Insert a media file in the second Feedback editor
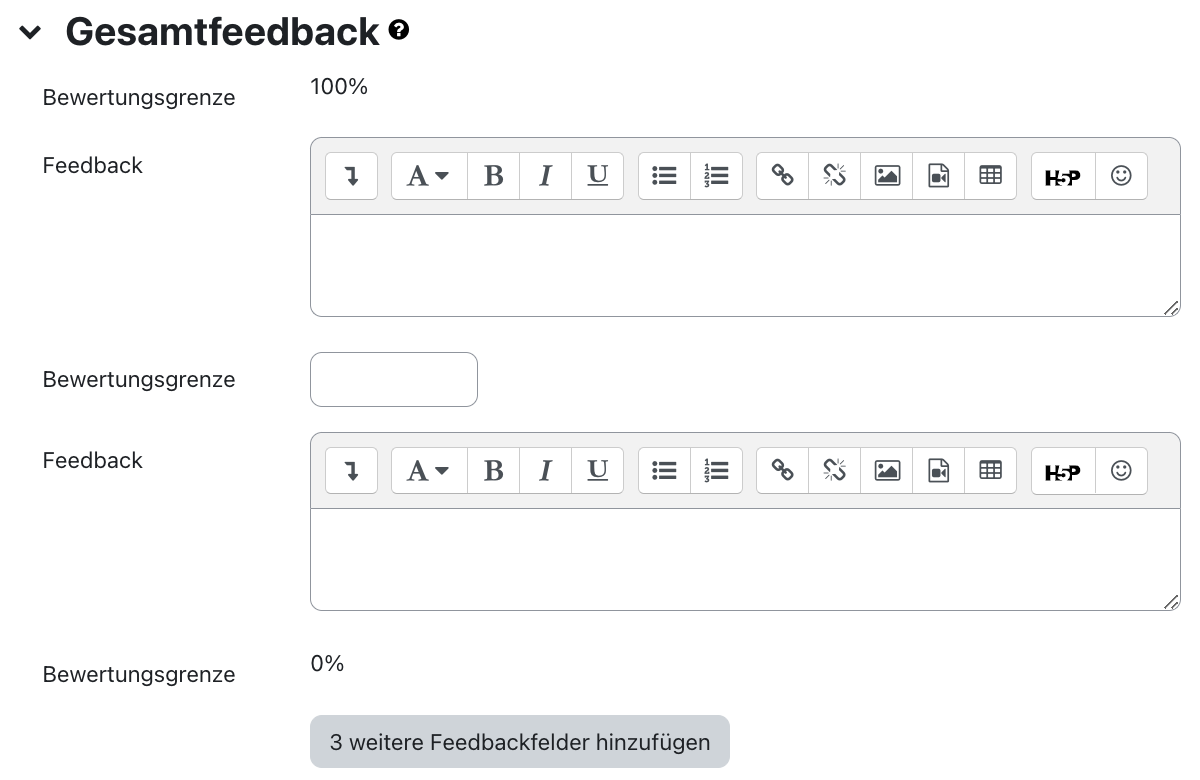 click(938, 470)
